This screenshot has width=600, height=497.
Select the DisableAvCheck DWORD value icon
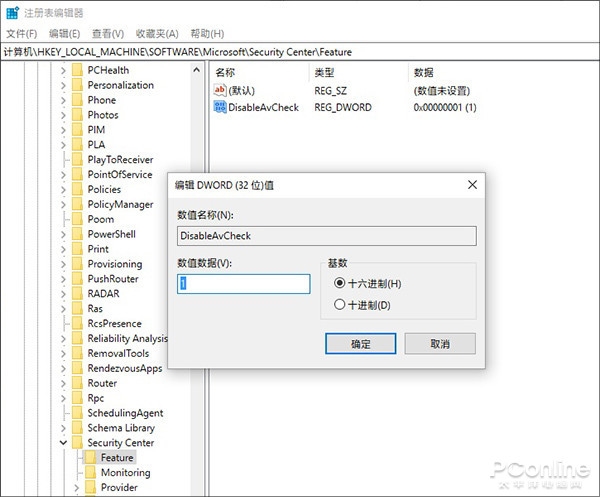coord(220,107)
